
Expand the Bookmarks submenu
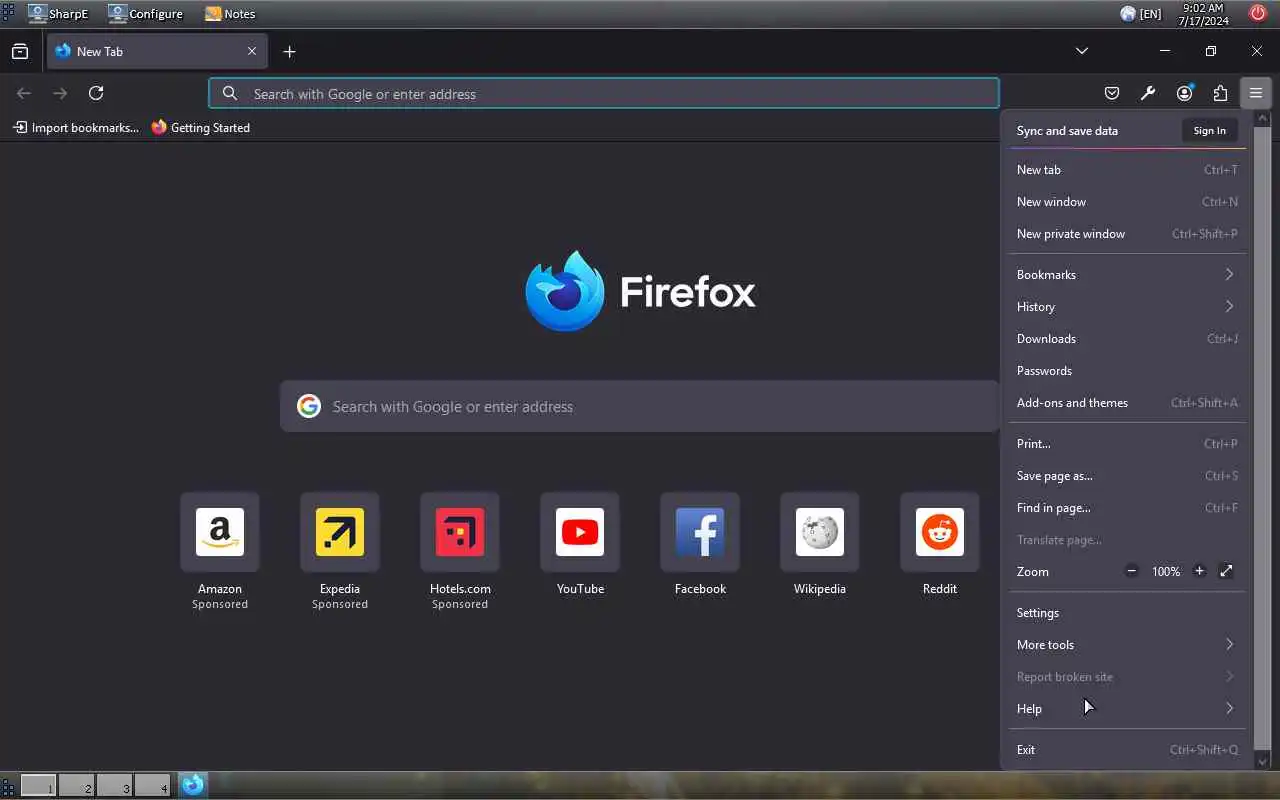click(x=1125, y=274)
